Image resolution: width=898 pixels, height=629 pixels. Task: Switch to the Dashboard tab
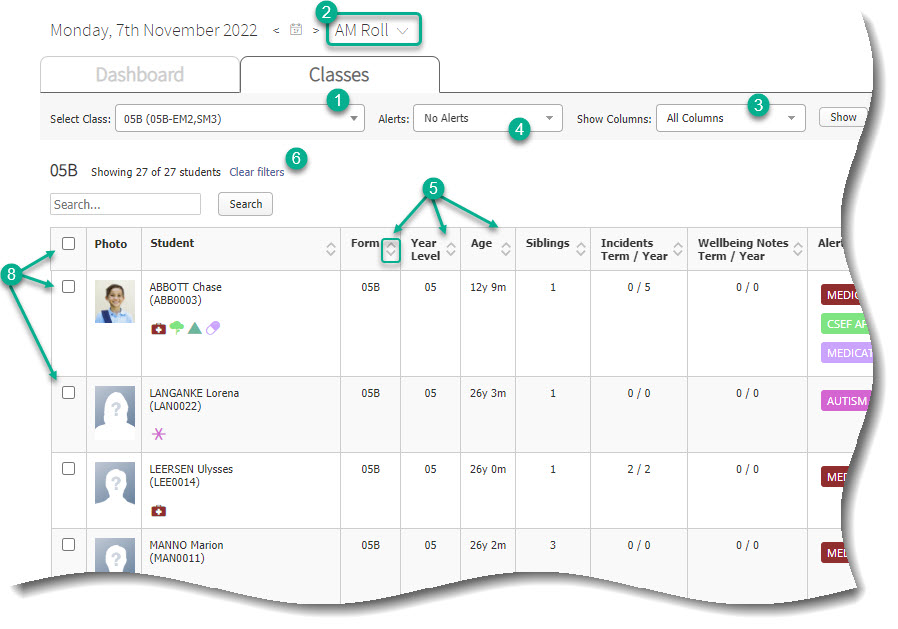[140, 74]
